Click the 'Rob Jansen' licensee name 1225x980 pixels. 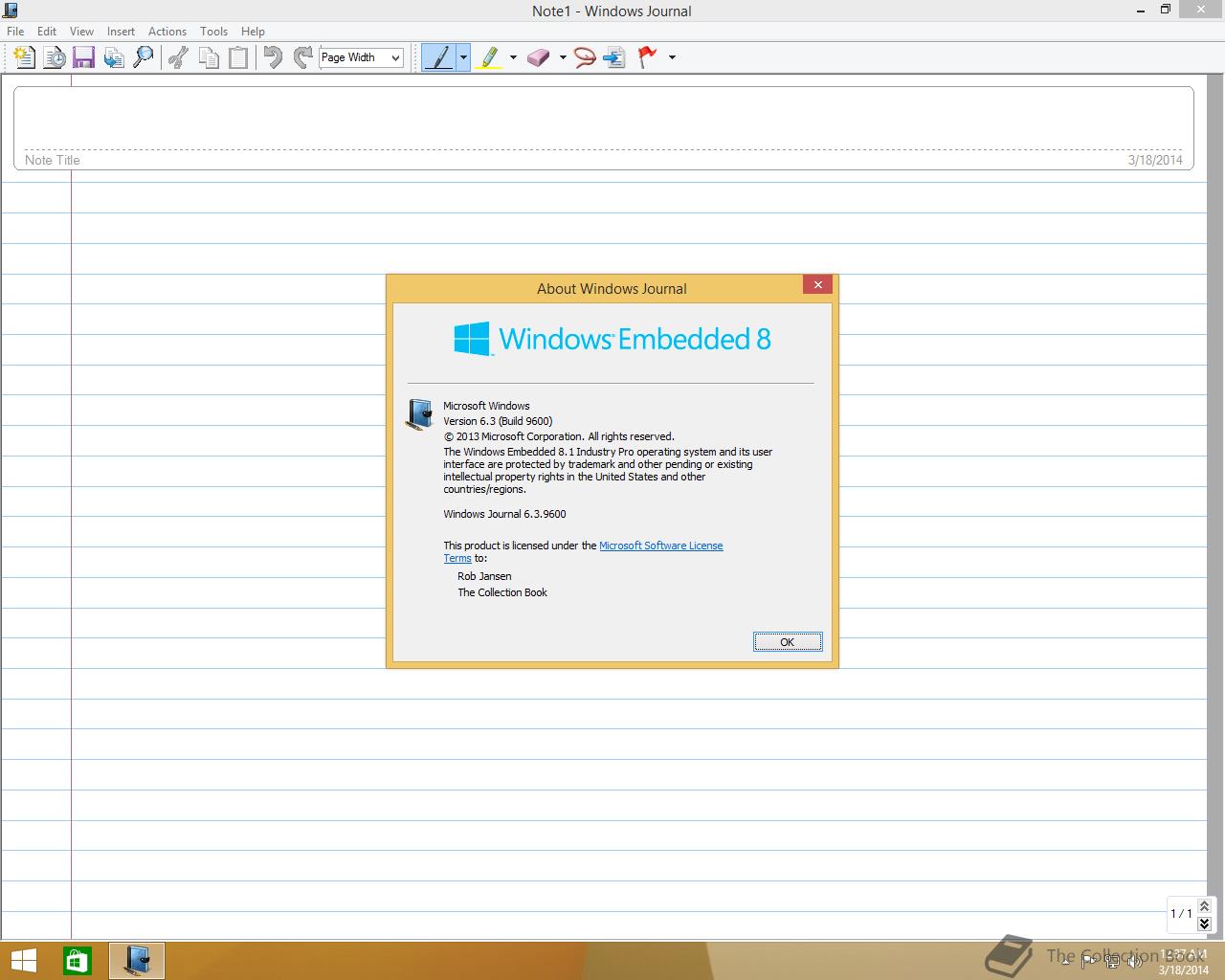484,576
